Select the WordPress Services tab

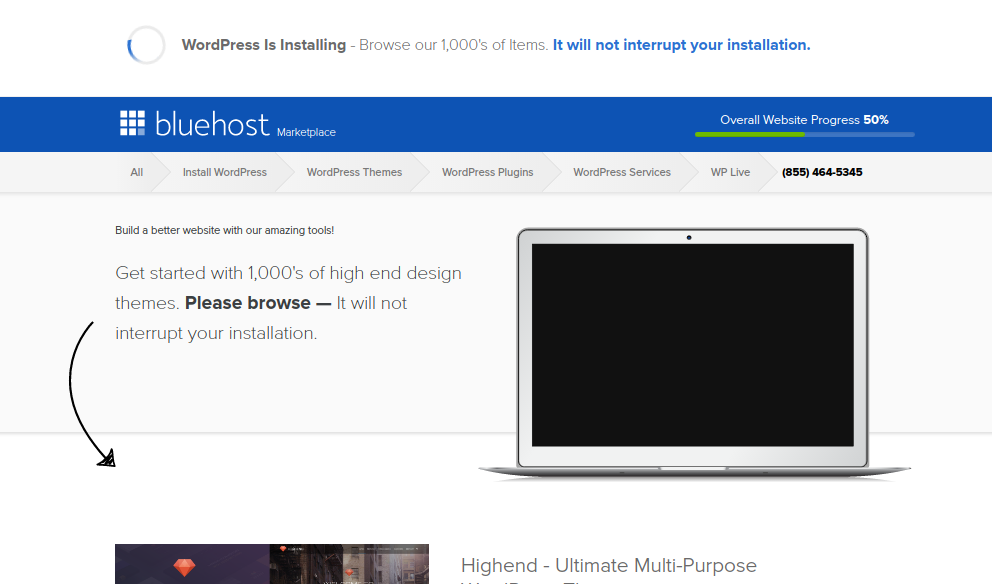coord(622,172)
